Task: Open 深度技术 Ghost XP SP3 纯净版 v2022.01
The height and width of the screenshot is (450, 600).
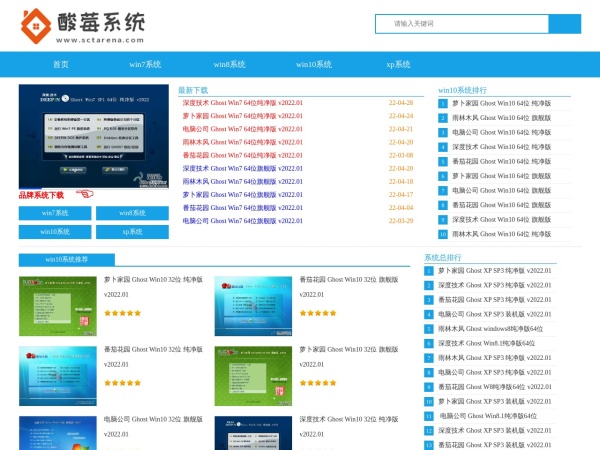Action: click(495, 285)
